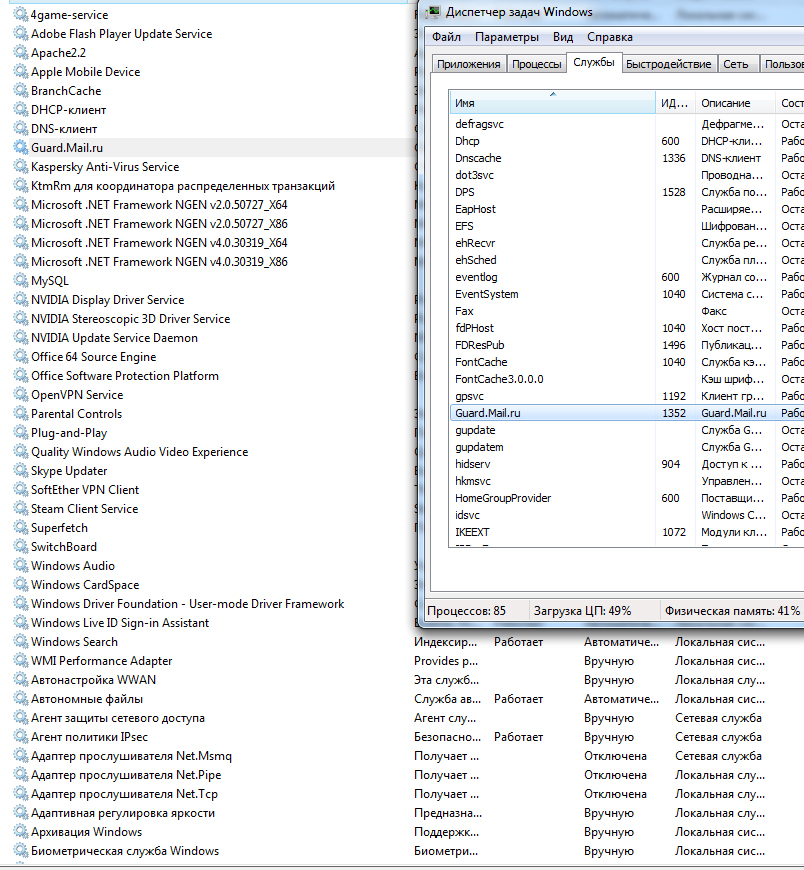Click the gear icon beside Skype Updater
The height and width of the screenshot is (870, 804).
[21, 471]
